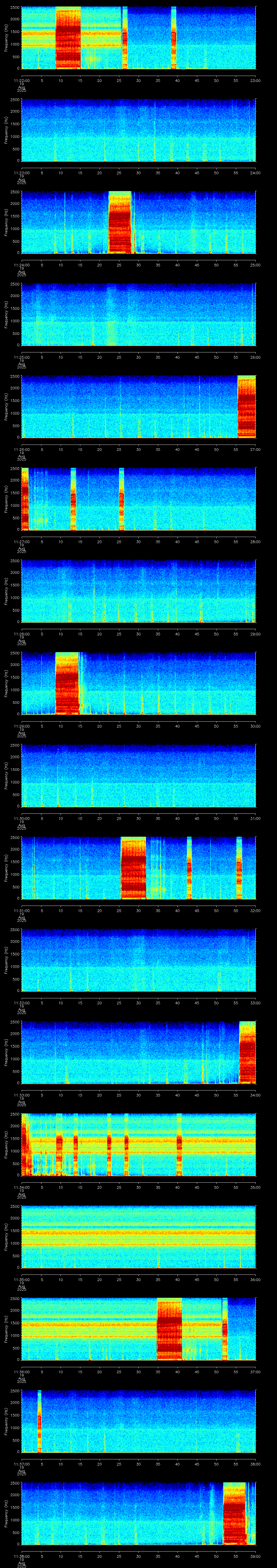Select the narrow burst near 55s in 11:31 spectrogram

tap(239, 868)
